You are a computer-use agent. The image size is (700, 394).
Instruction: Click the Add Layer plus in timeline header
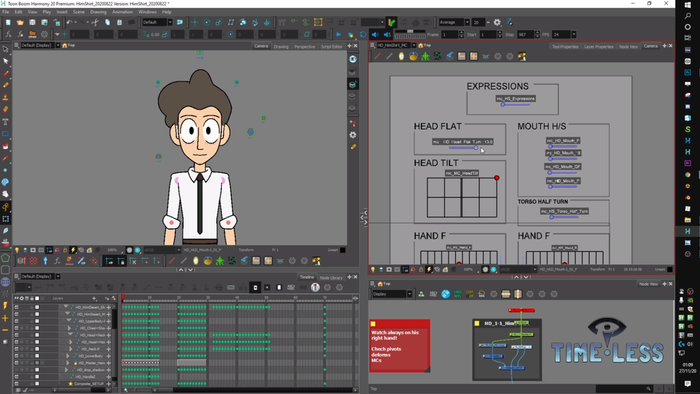click(x=94, y=299)
